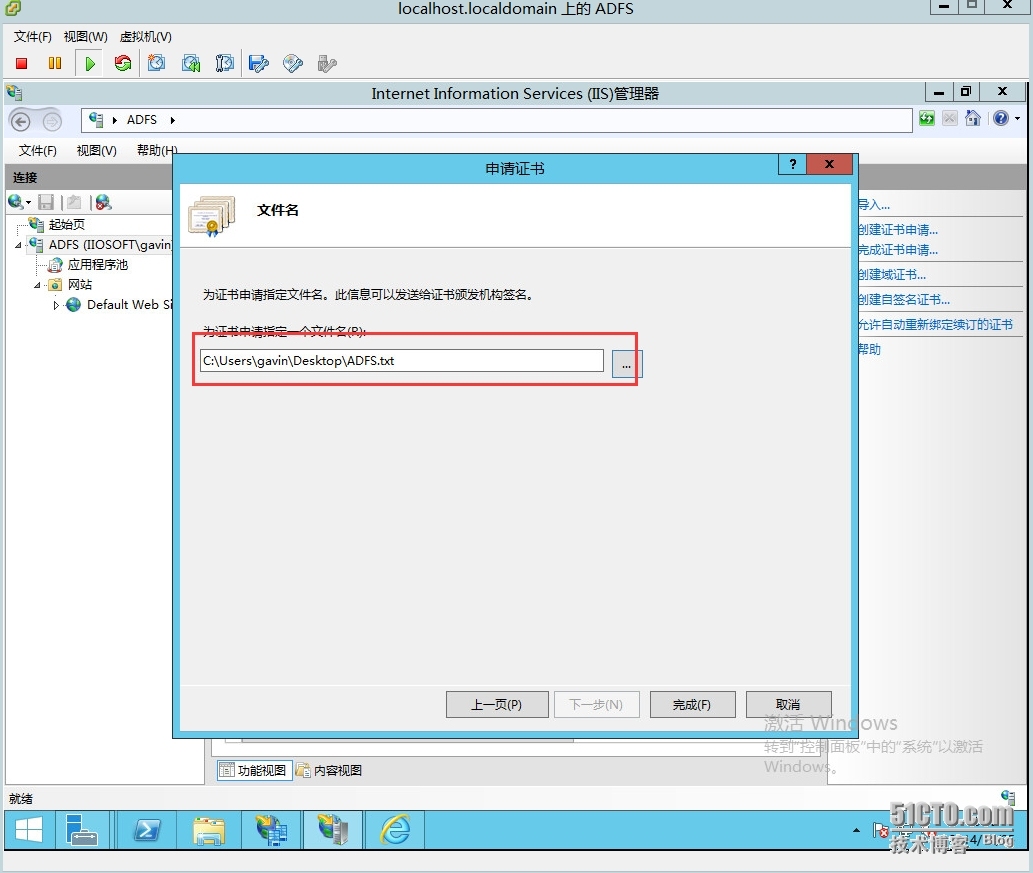Select the ADFS (IIOSOFT\gavin) server node
1033x873 pixels.
(x=109, y=245)
